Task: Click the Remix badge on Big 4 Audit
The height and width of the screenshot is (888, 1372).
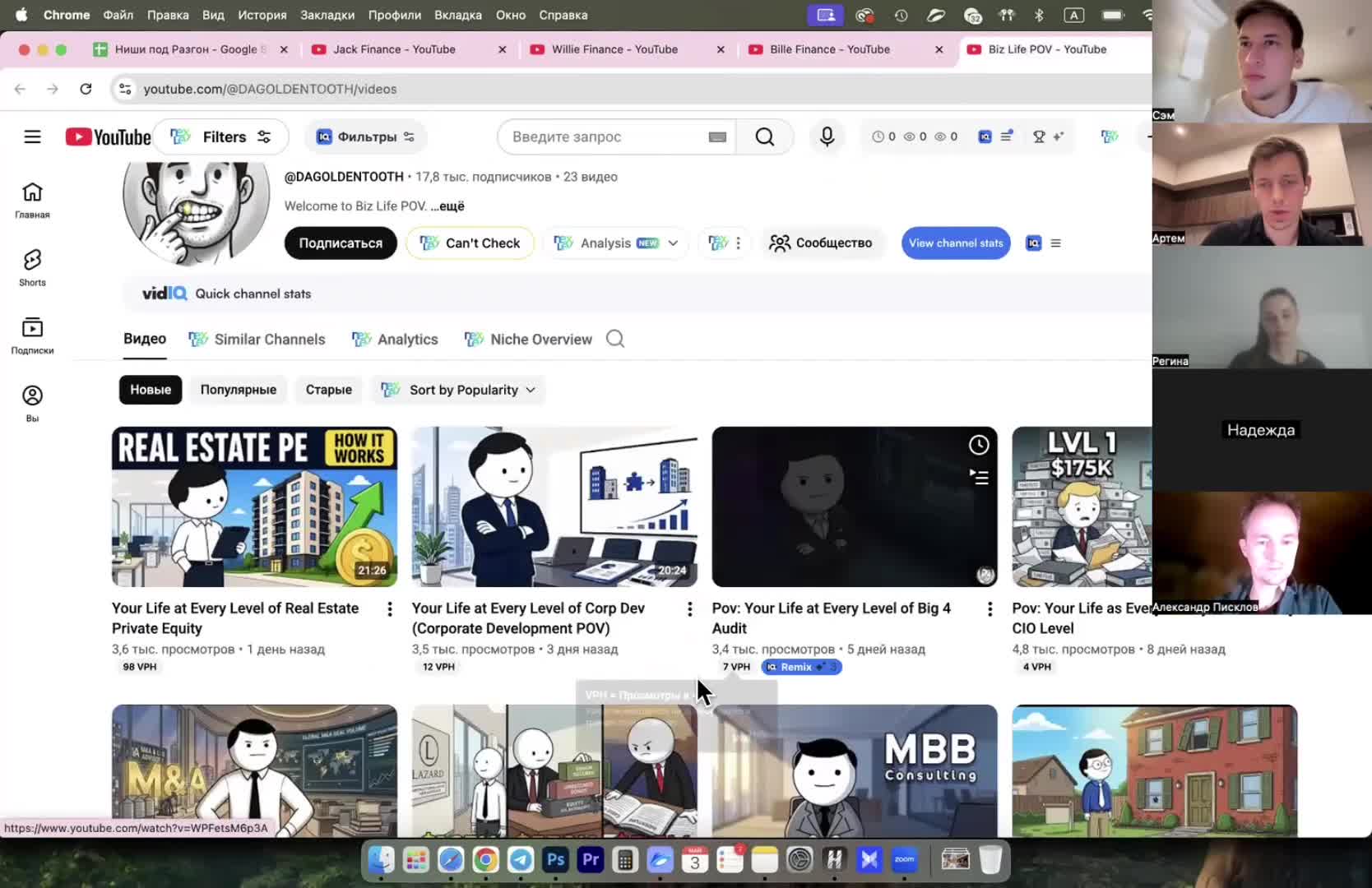Action: tap(801, 667)
